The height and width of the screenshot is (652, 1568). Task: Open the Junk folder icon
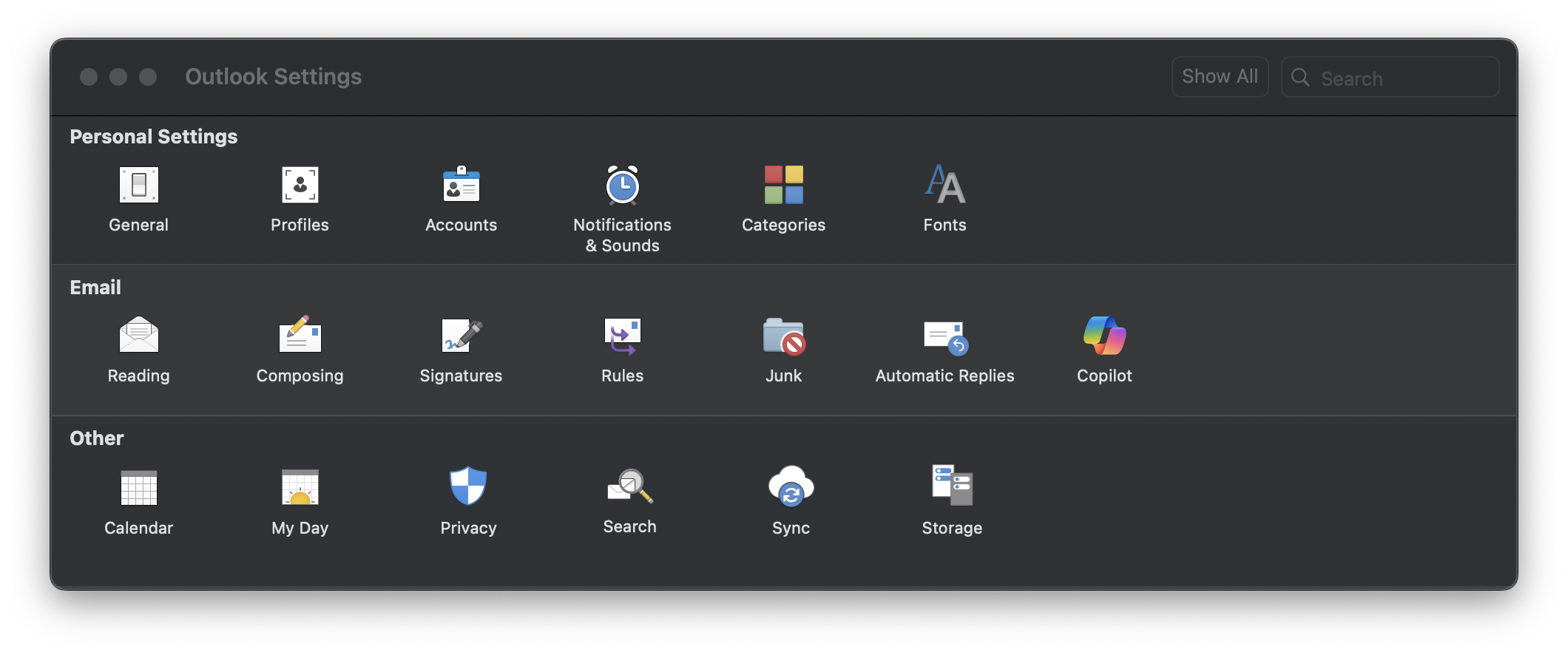pos(784,336)
